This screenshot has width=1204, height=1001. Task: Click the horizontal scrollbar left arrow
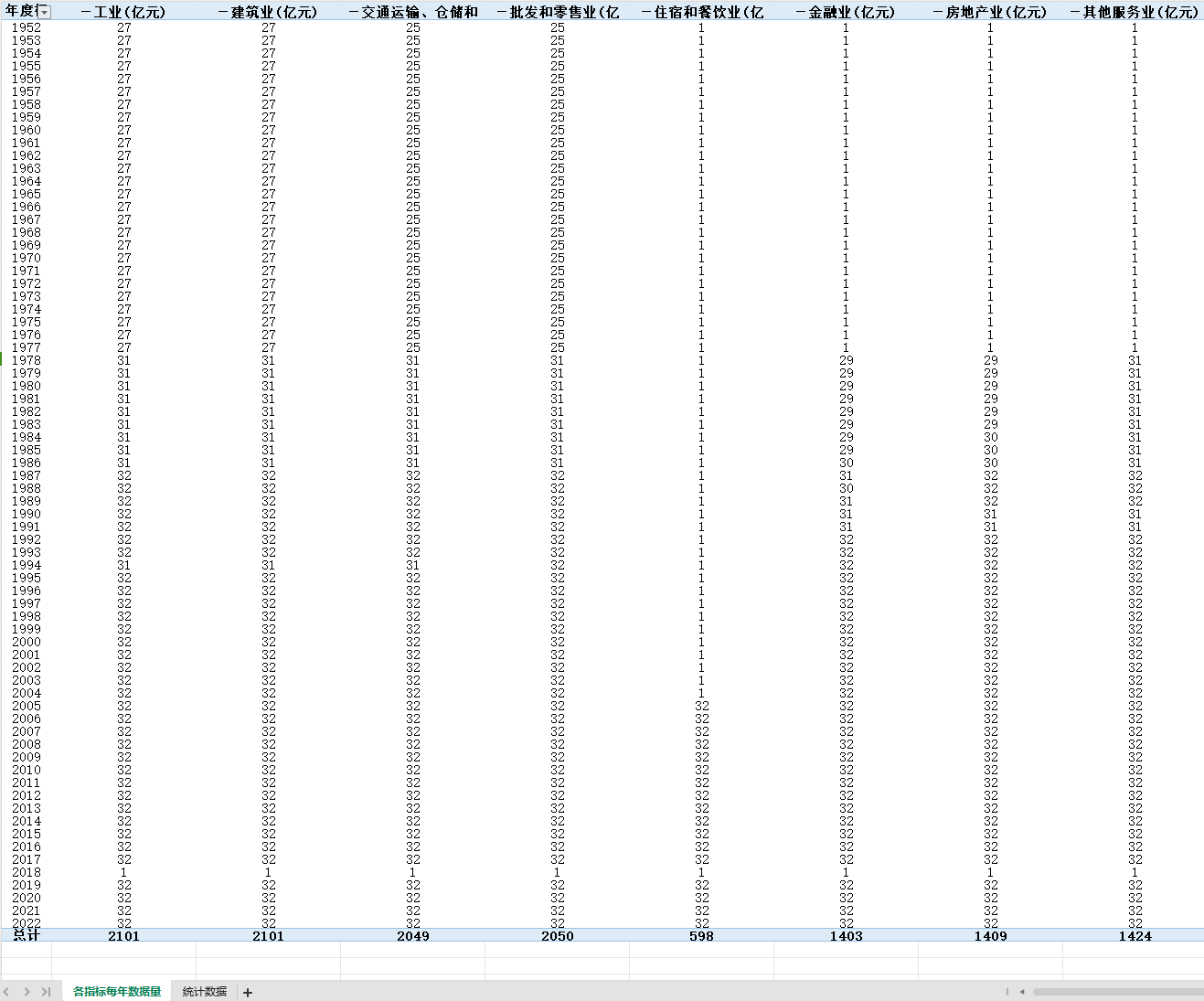(1021, 992)
